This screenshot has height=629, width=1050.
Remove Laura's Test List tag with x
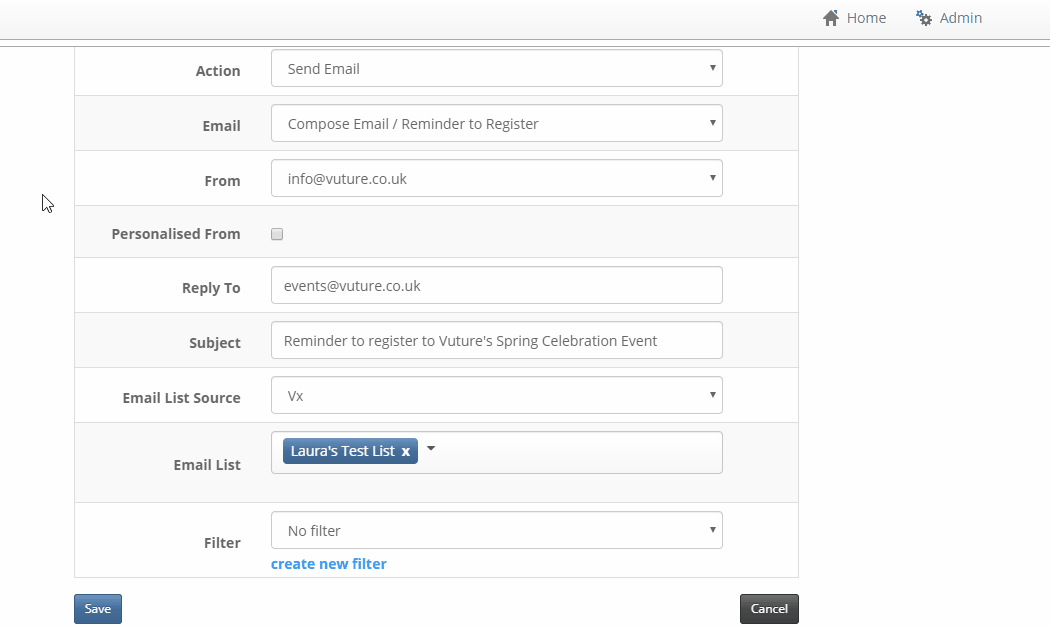coord(405,451)
